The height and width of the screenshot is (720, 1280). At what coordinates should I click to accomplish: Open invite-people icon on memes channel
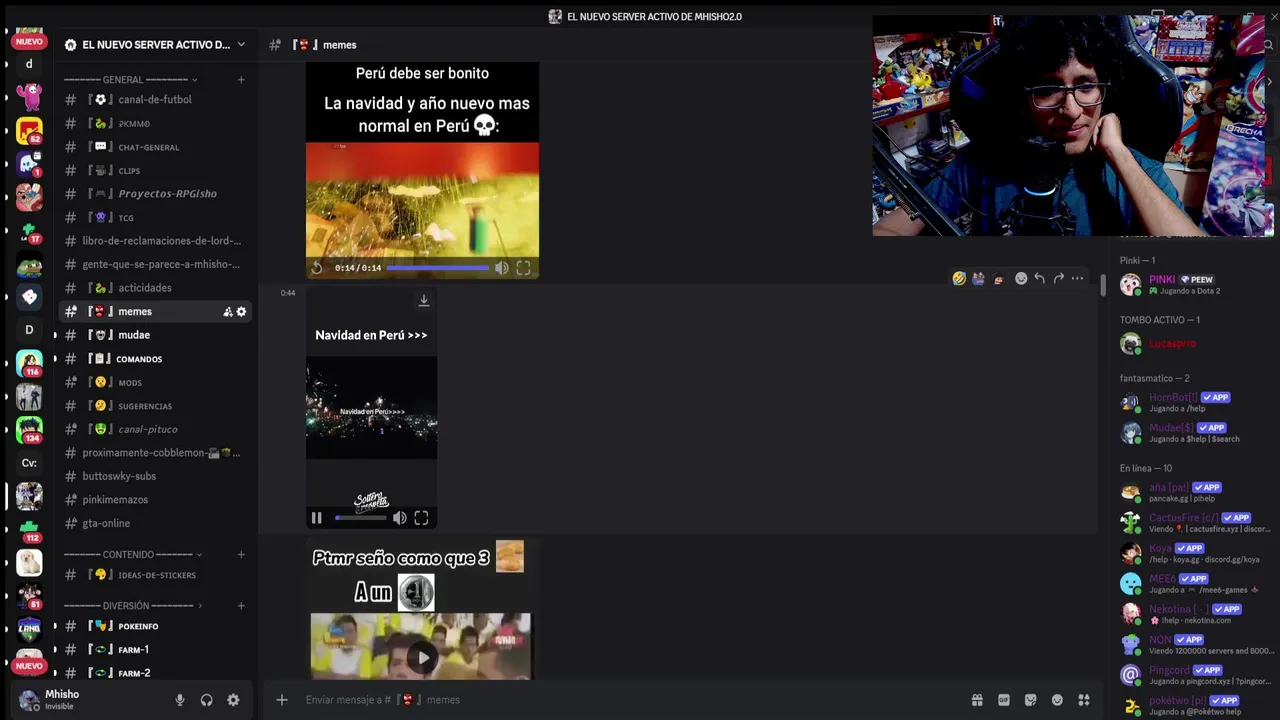coord(228,312)
